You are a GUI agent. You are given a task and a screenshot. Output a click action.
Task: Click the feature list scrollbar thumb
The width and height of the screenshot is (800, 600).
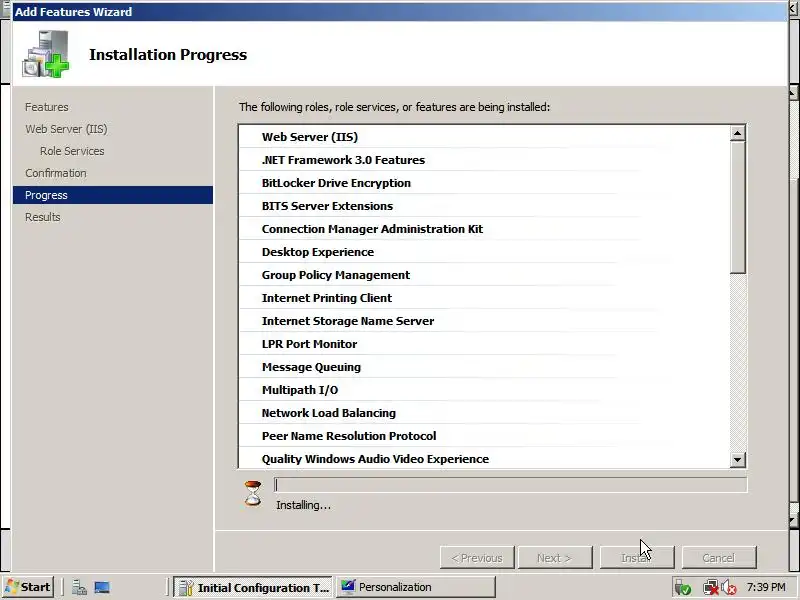[737, 208]
